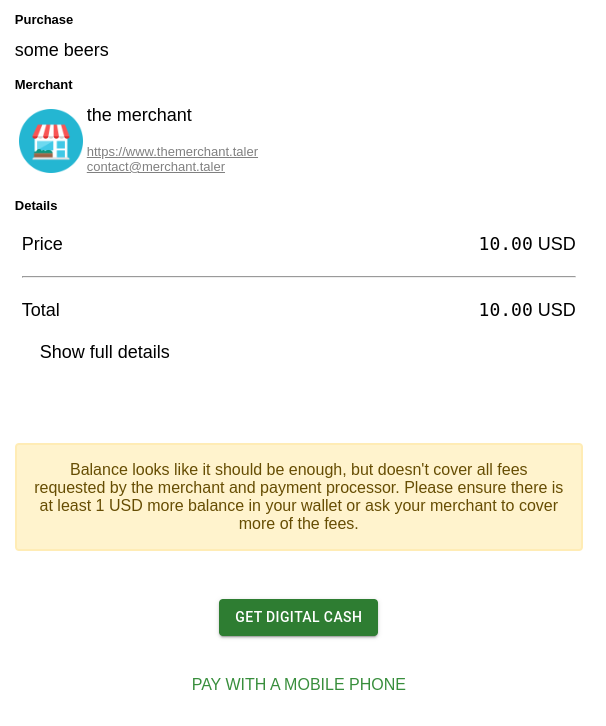606x726 pixels.
Task: Choose Pay with a mobile phone
Action: [x=299, y=685]
